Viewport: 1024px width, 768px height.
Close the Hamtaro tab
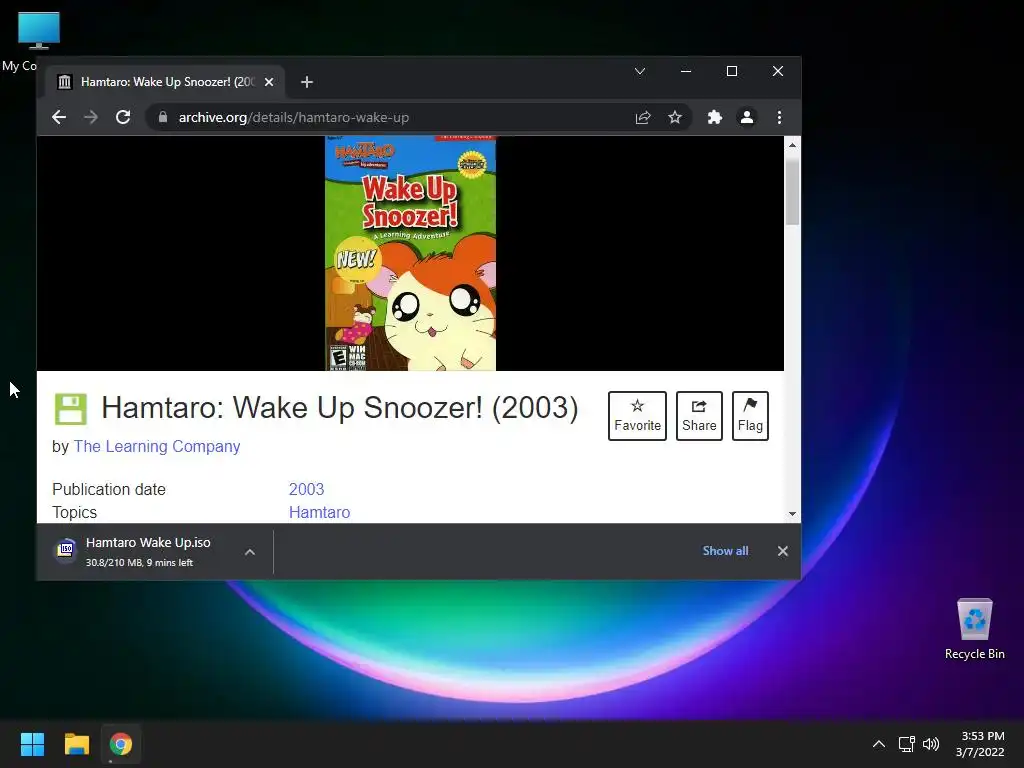269,82
